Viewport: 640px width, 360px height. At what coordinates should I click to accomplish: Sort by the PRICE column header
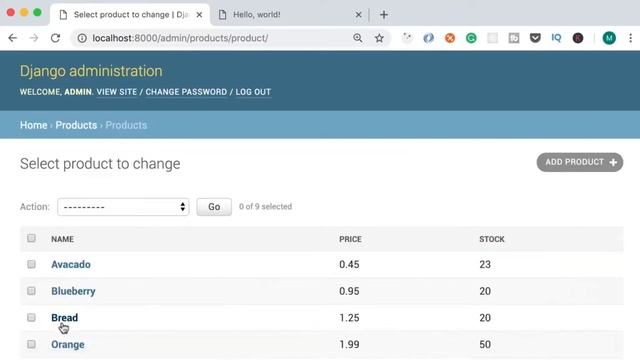pyautogui.click(x=350, y=239)
